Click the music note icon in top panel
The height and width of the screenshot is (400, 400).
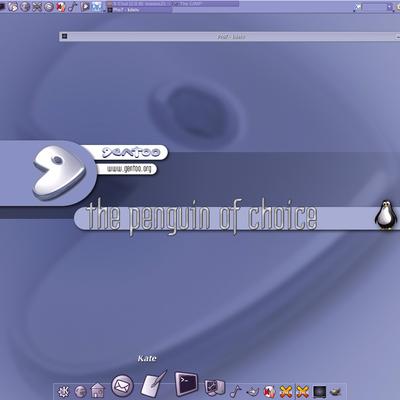72,6
